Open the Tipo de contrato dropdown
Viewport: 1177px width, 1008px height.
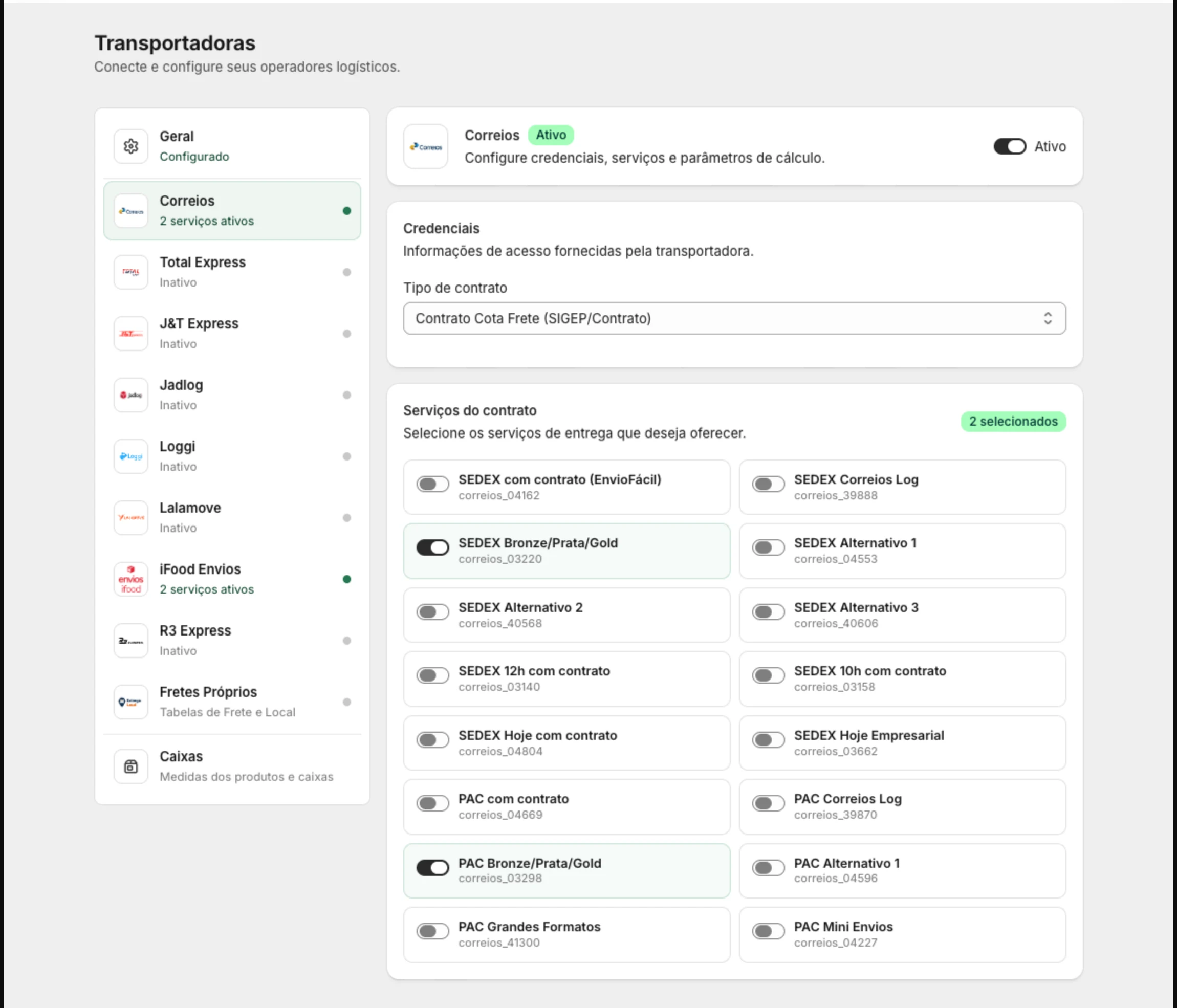point(734,318)
